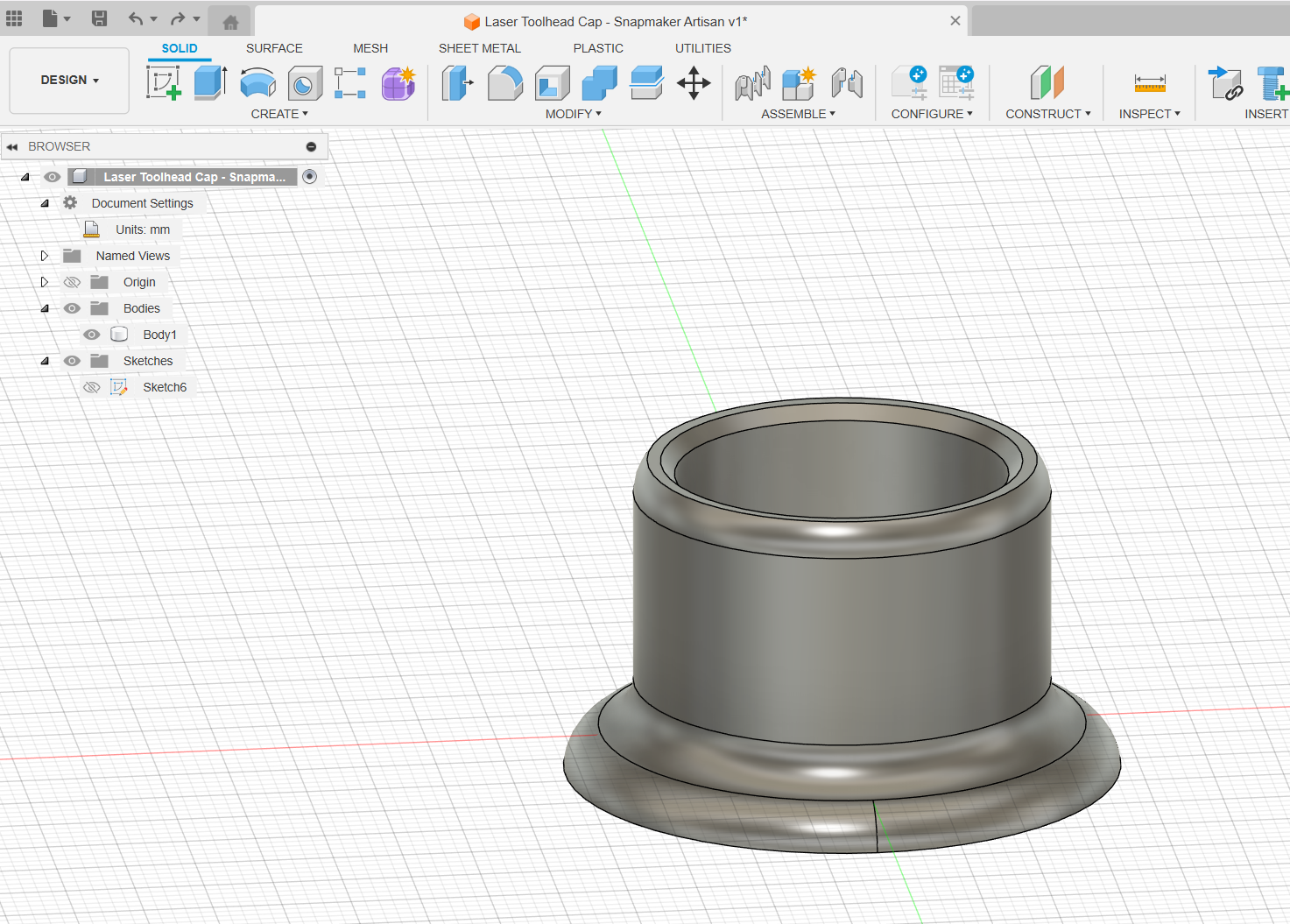Select Body1 in the browser tree
The height and width of the screenshot is (924, 1290).
point(159,335)
